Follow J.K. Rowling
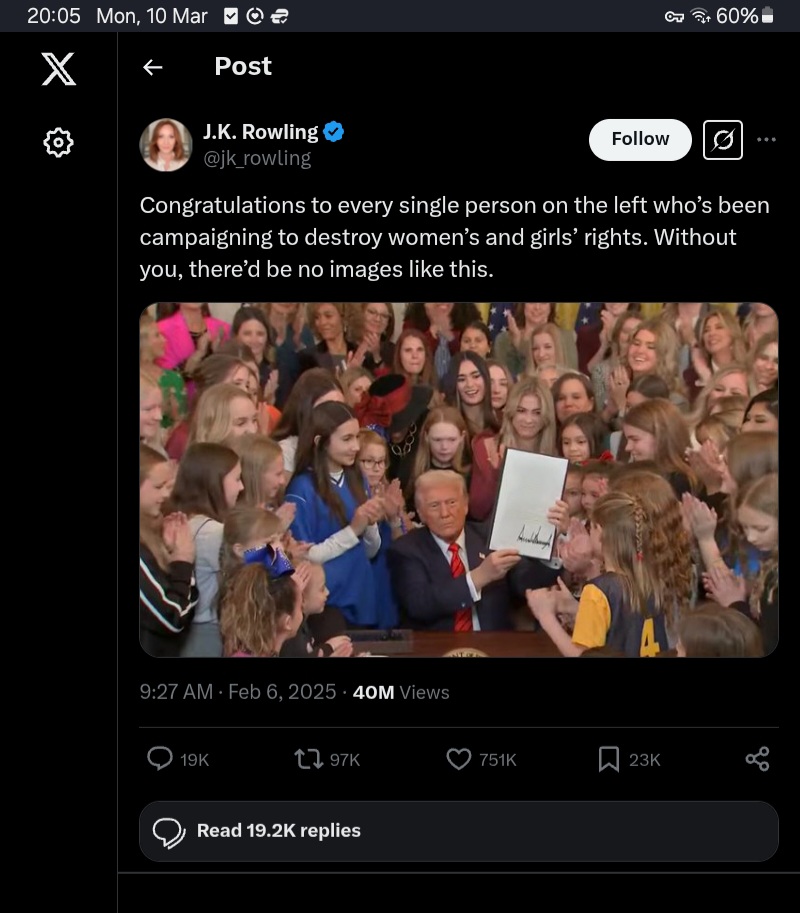The image size is (800, 913). [640, 139]
